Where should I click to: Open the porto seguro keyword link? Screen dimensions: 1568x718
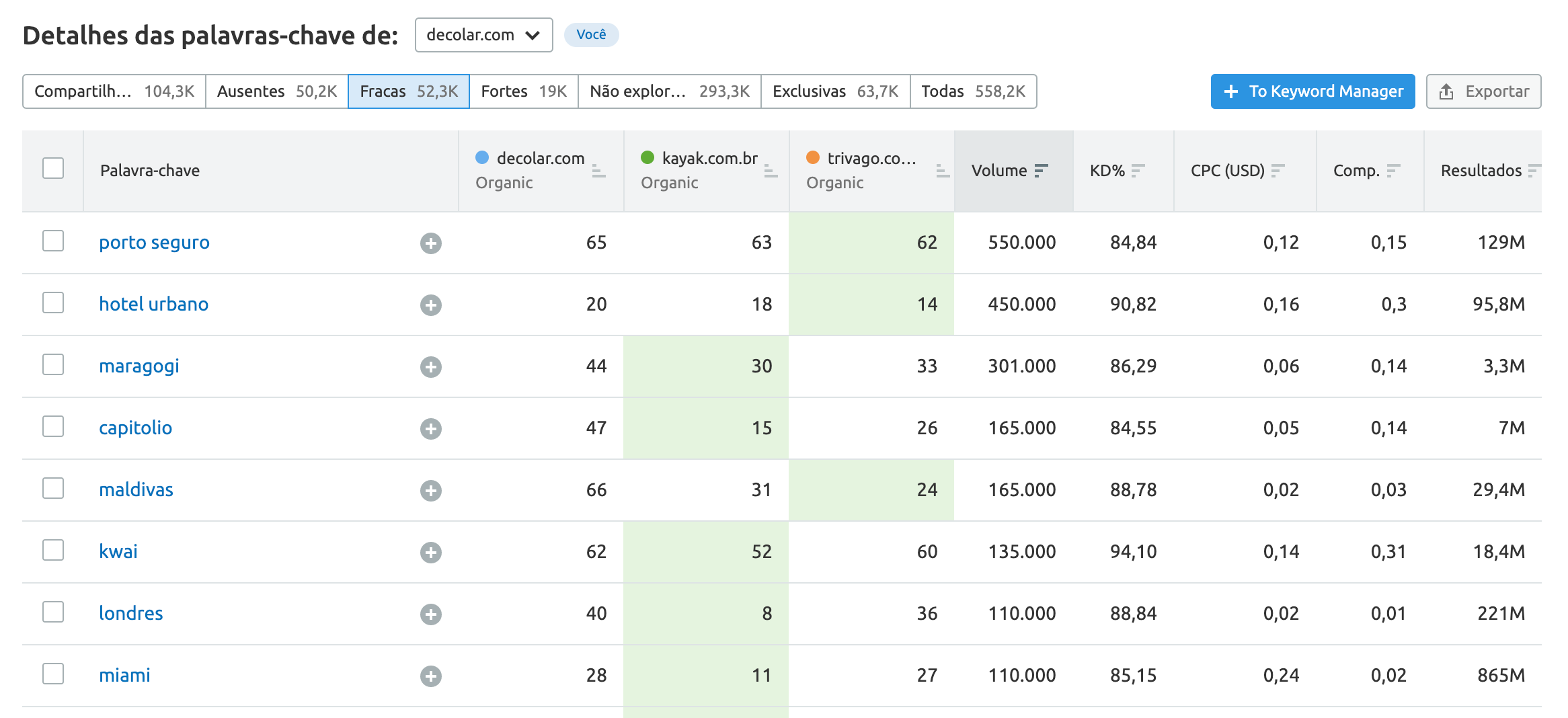(154, 242)
